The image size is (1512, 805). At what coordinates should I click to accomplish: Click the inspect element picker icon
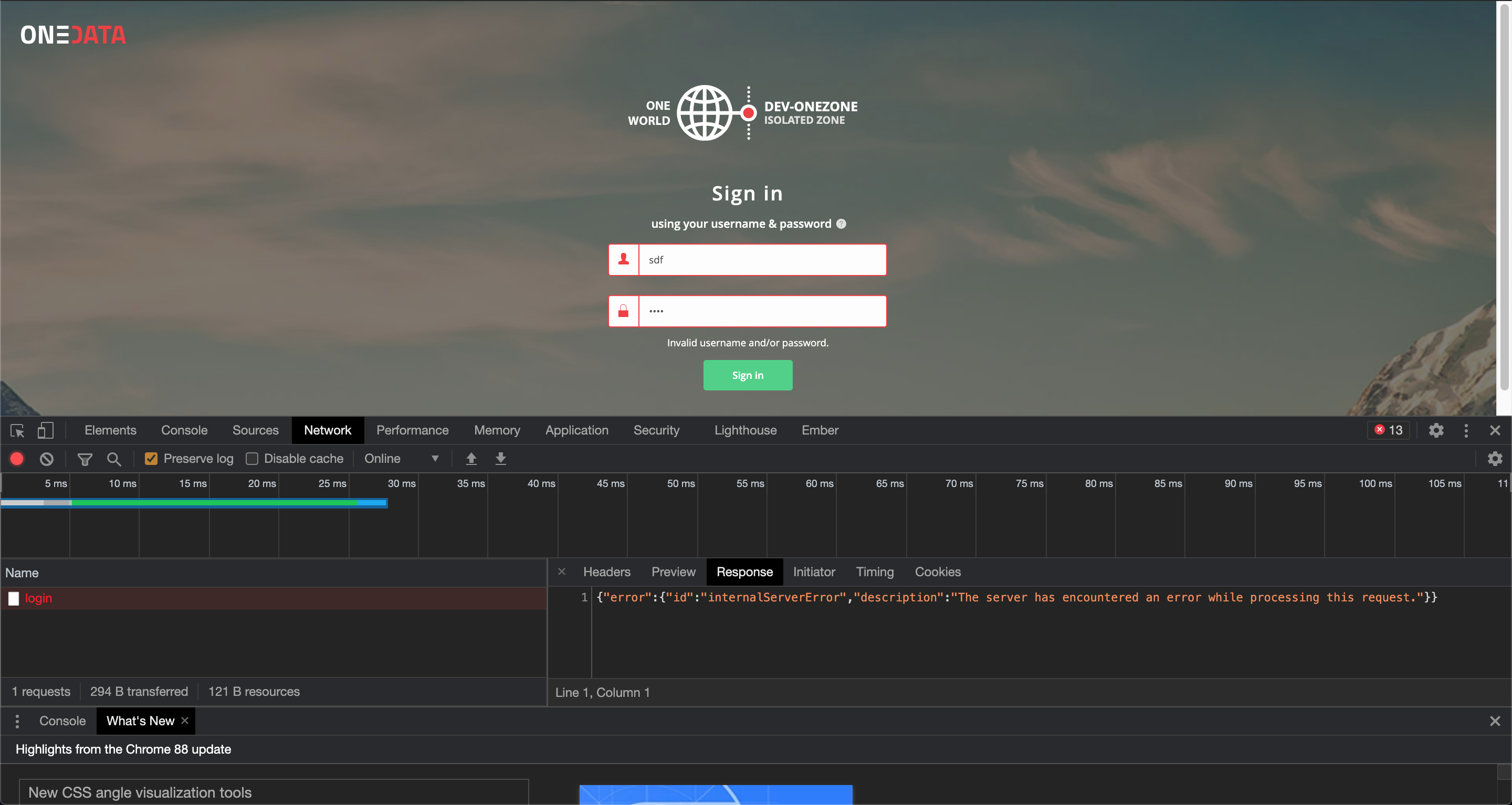(x=17, y=431)
